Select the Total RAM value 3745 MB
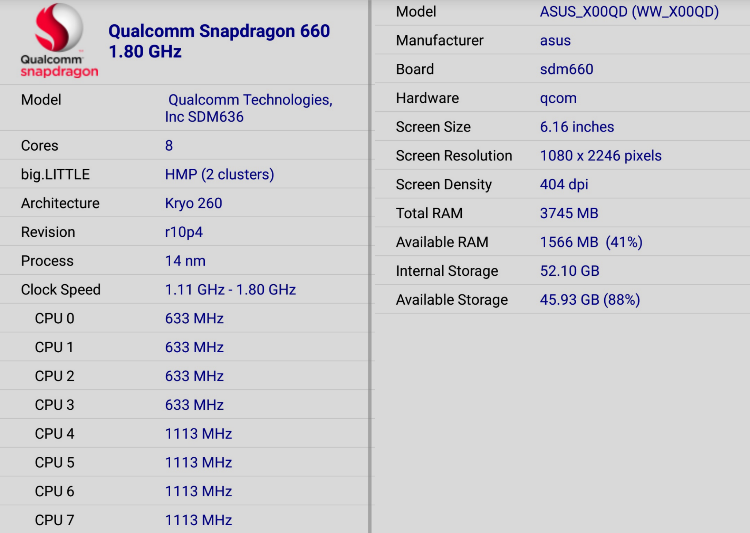750x533 pixels. click(569, 213)
